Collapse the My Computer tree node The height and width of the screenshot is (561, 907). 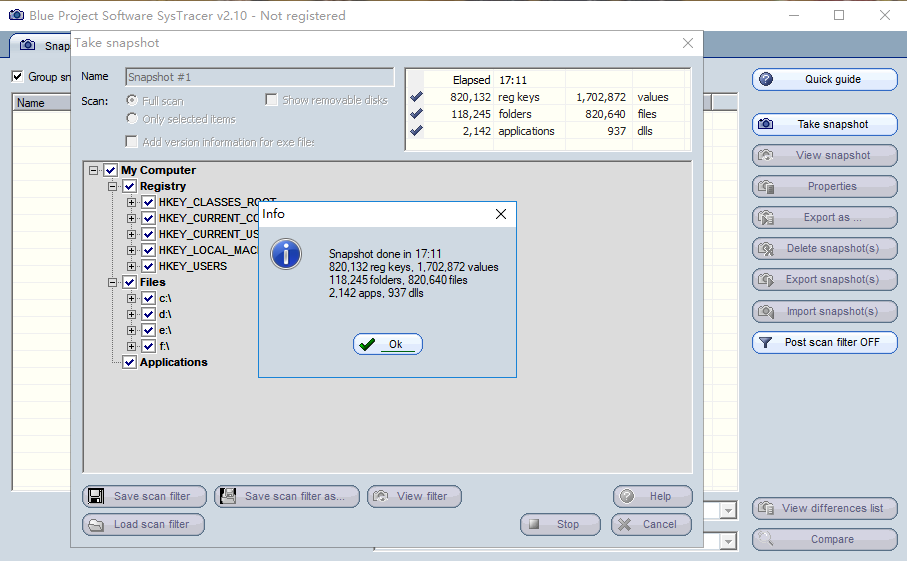pyautogui.click(x=93, y=170)
